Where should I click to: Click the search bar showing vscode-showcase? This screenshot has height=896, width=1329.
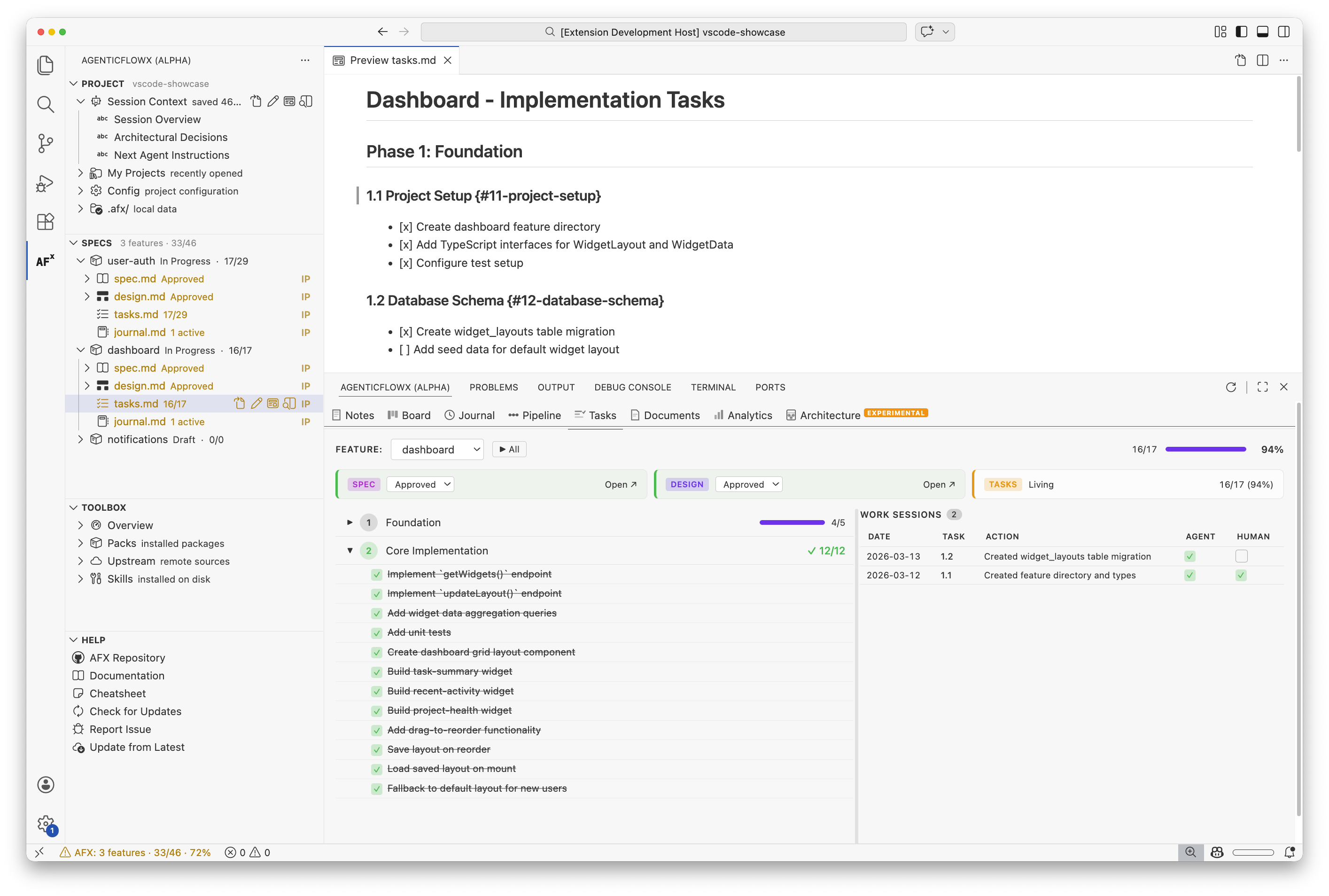tap(663, 32)
